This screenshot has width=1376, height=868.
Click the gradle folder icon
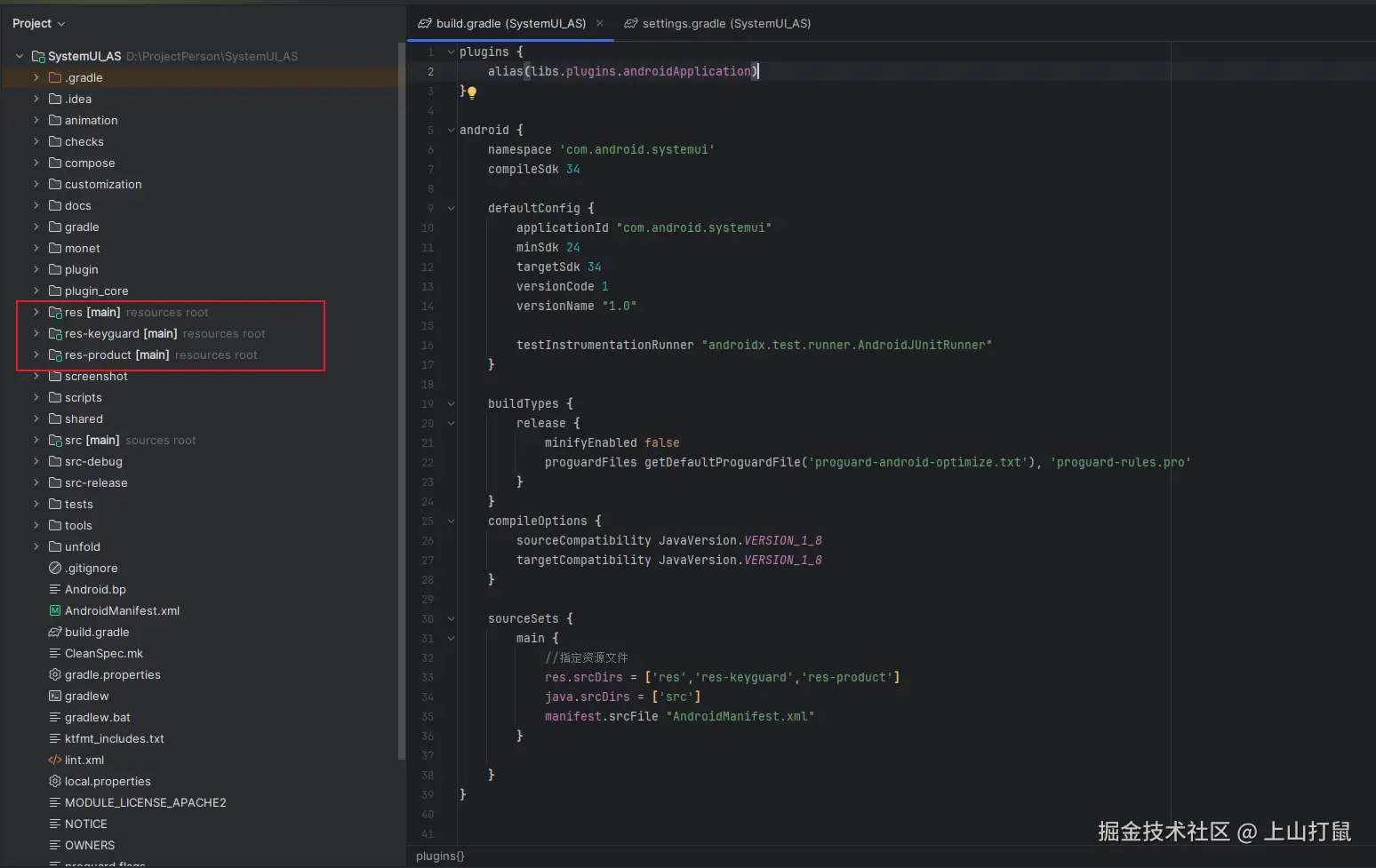click(55, 227)
